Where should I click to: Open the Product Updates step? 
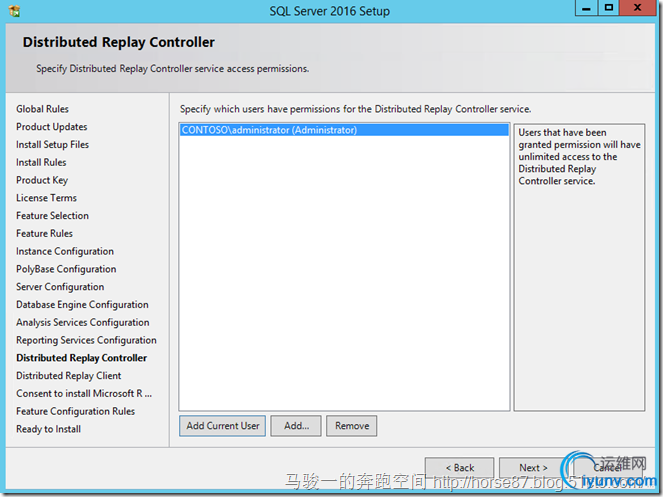click(52, 126)
